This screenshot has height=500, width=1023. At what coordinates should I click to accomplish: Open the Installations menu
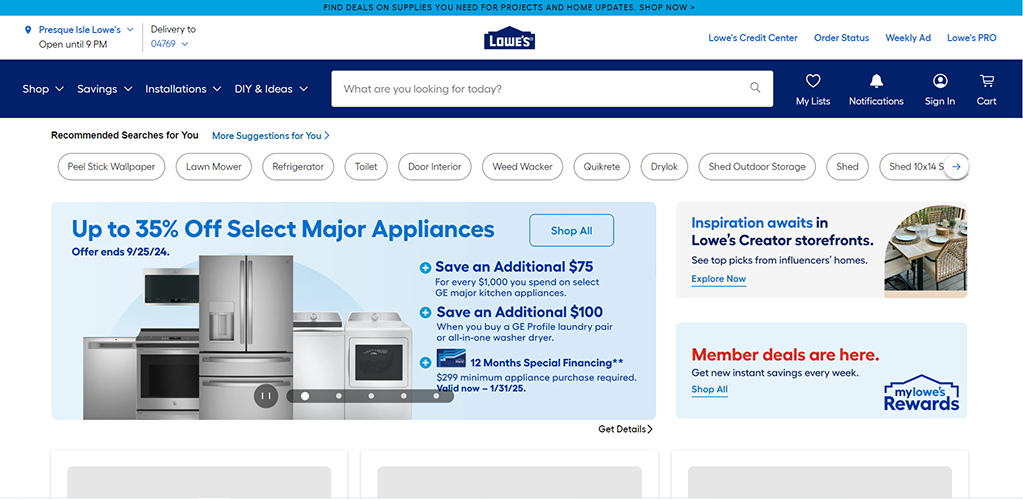tap(182, 89)
